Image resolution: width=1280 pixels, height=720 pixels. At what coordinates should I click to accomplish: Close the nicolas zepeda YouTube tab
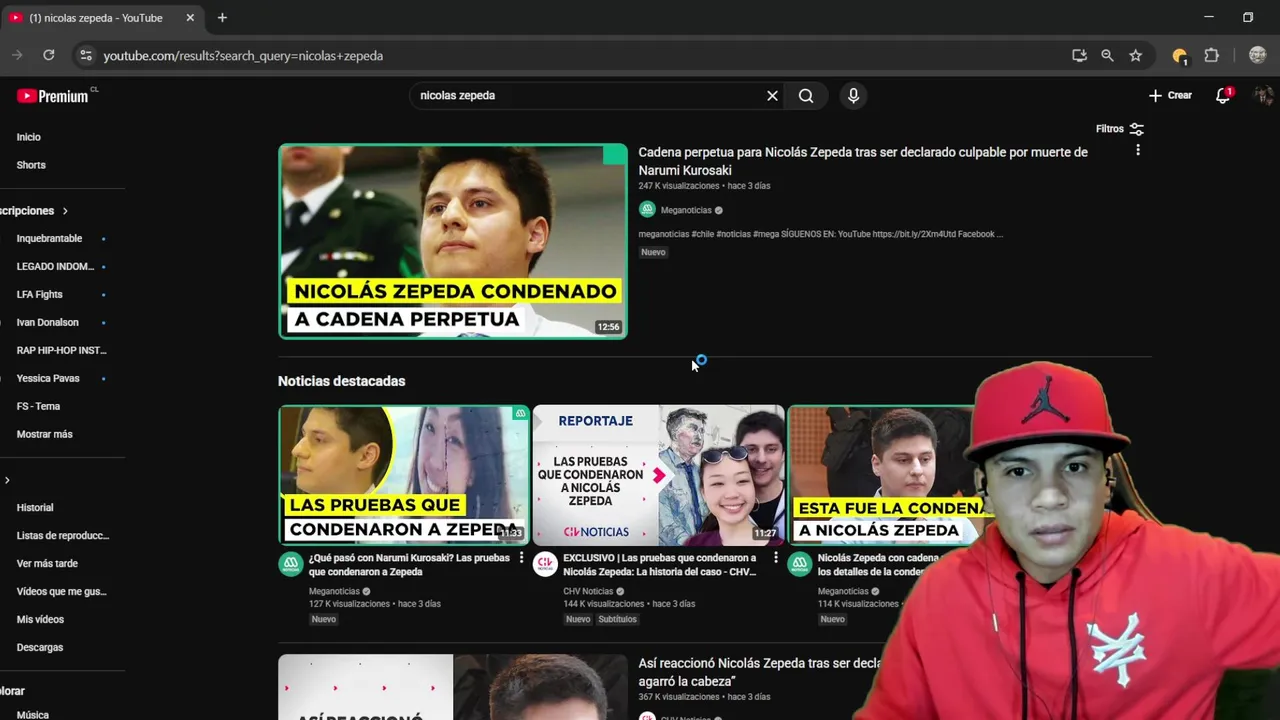tap(190, 18)
